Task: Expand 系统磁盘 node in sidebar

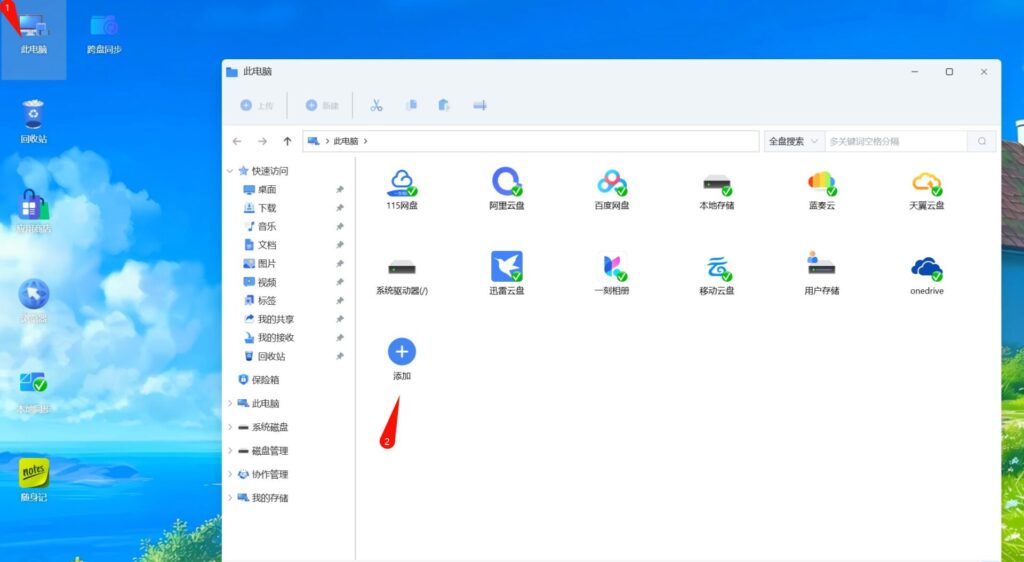Action: [230, 427]
